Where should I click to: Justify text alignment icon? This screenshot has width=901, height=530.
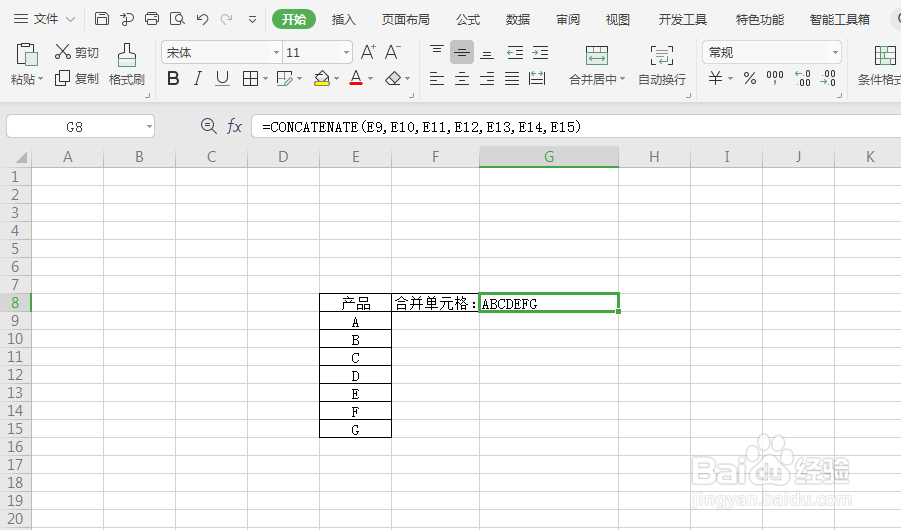pos(512,78)
